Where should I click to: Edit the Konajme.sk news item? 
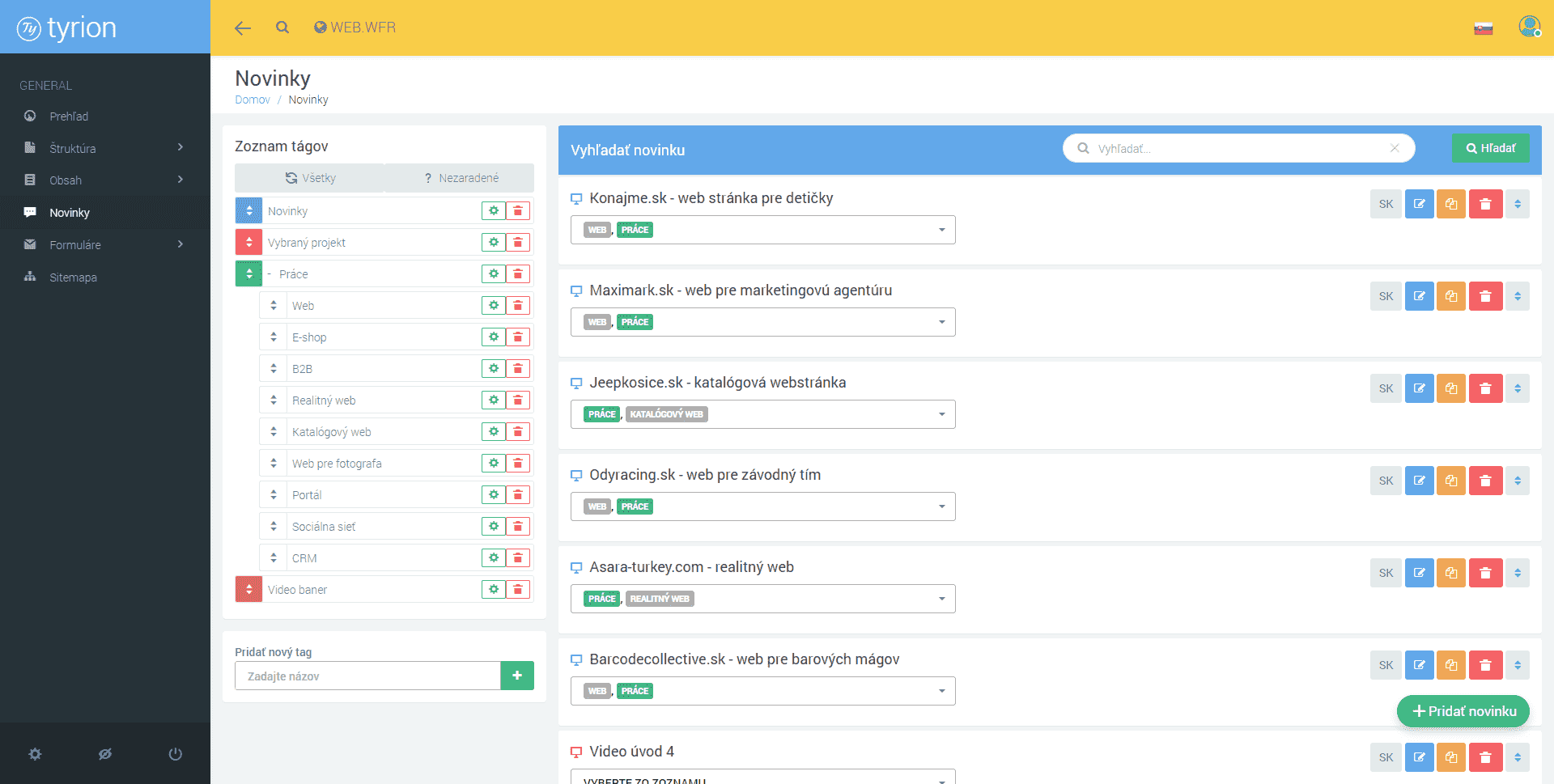coord(1419,205)
